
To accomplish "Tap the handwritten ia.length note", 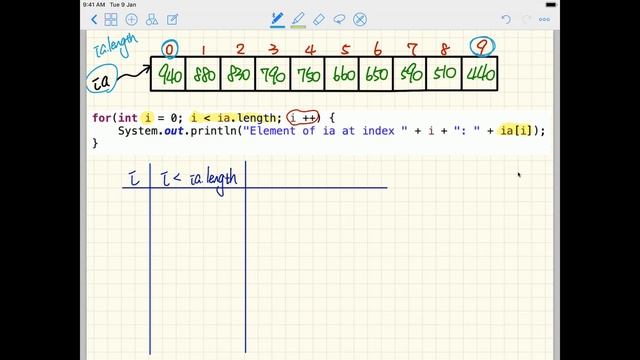I will pos(116,46).
